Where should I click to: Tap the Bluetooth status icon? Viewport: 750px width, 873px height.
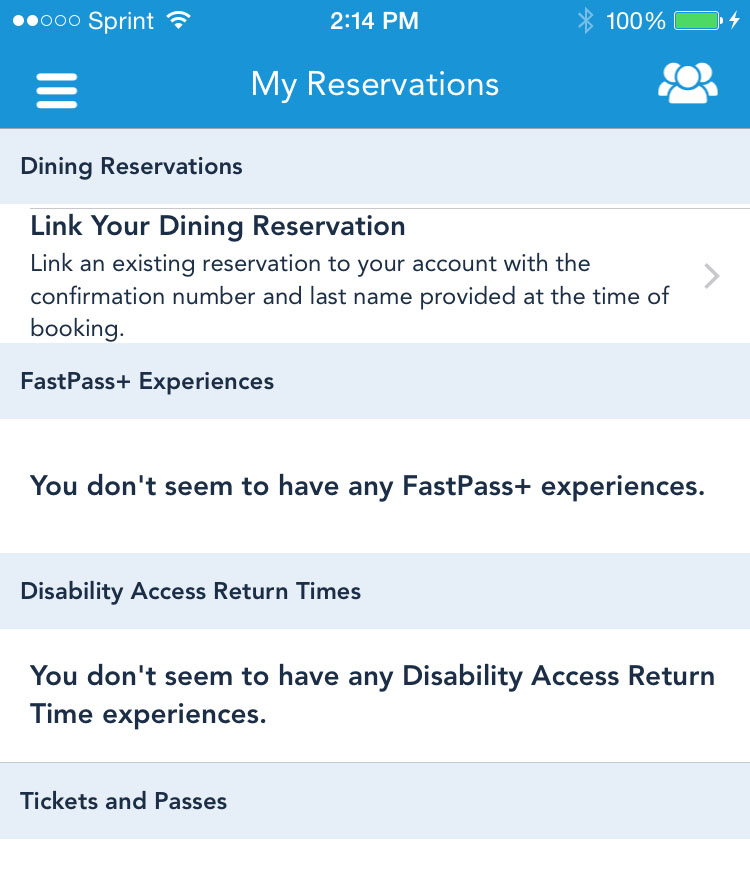[585, 20]
